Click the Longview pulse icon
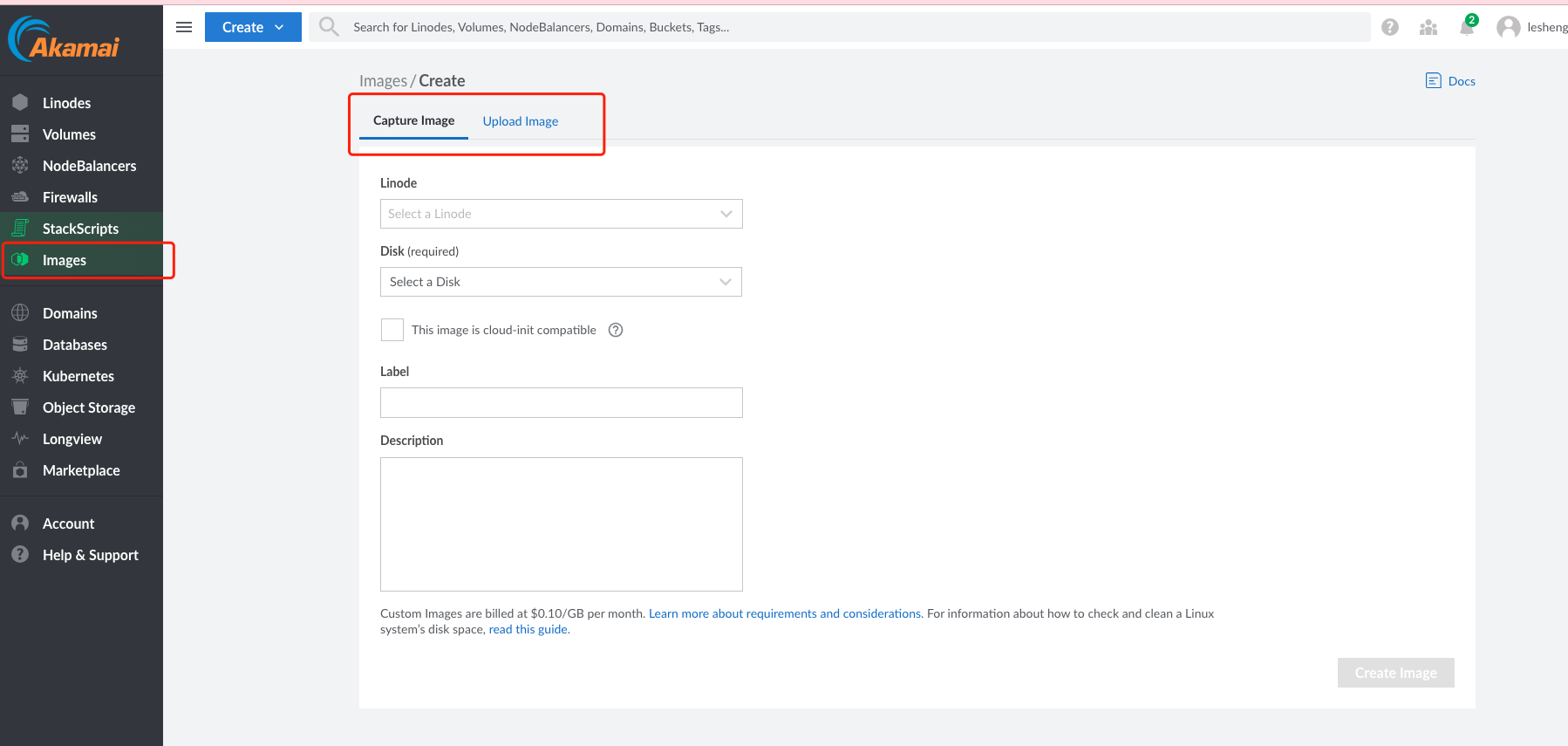Viewport: 1568px width, 746px height. (x=20, y=439)
